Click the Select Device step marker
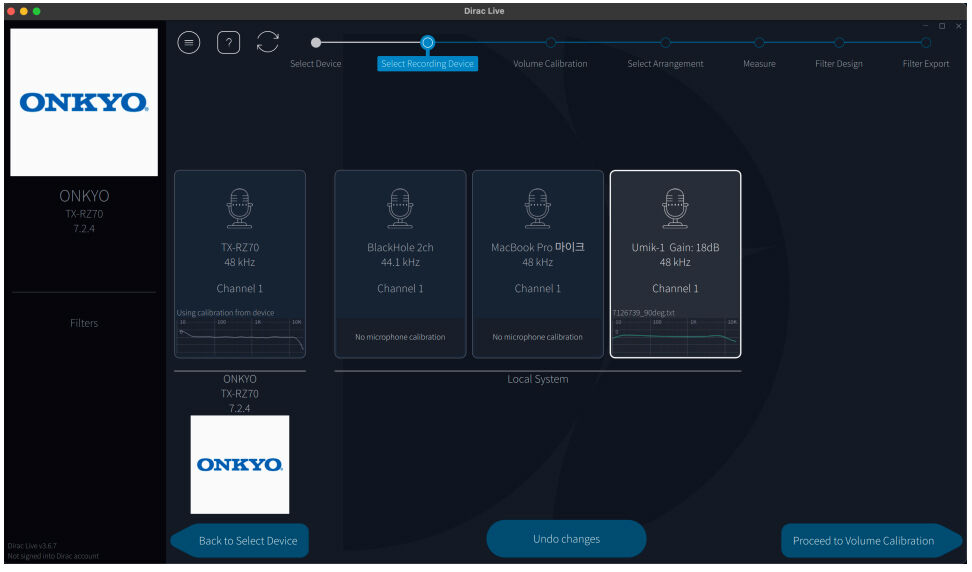This screenshot has height=572, width=972. 316,43
